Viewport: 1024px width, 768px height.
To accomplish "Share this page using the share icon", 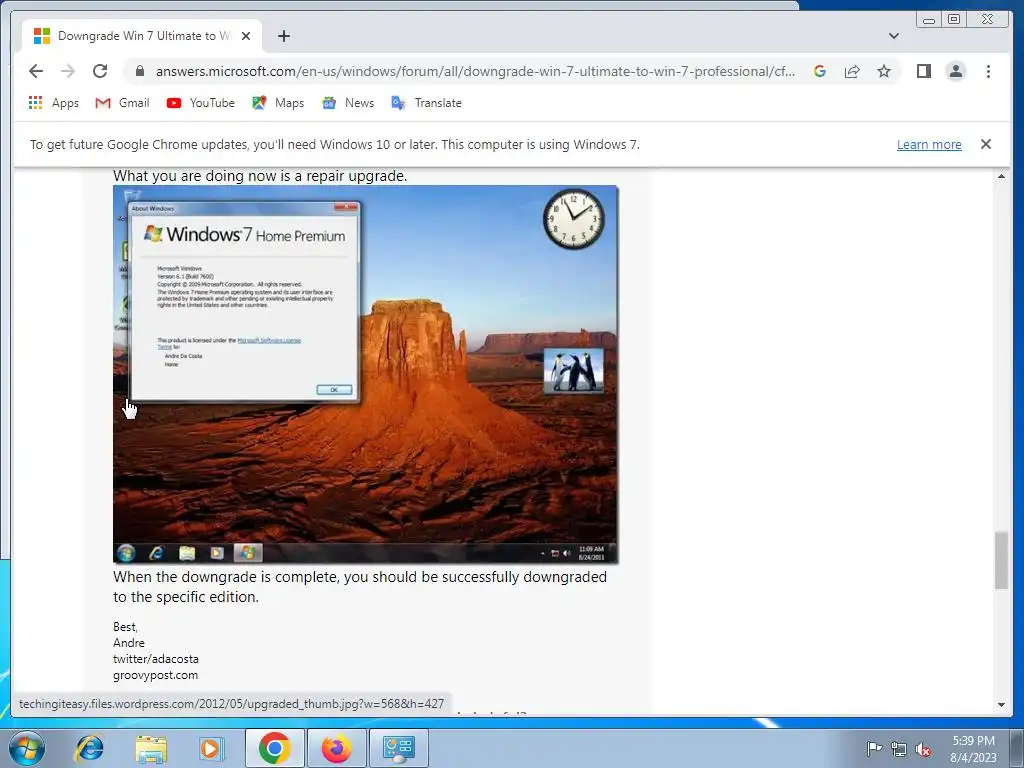I will pos(852,71).
